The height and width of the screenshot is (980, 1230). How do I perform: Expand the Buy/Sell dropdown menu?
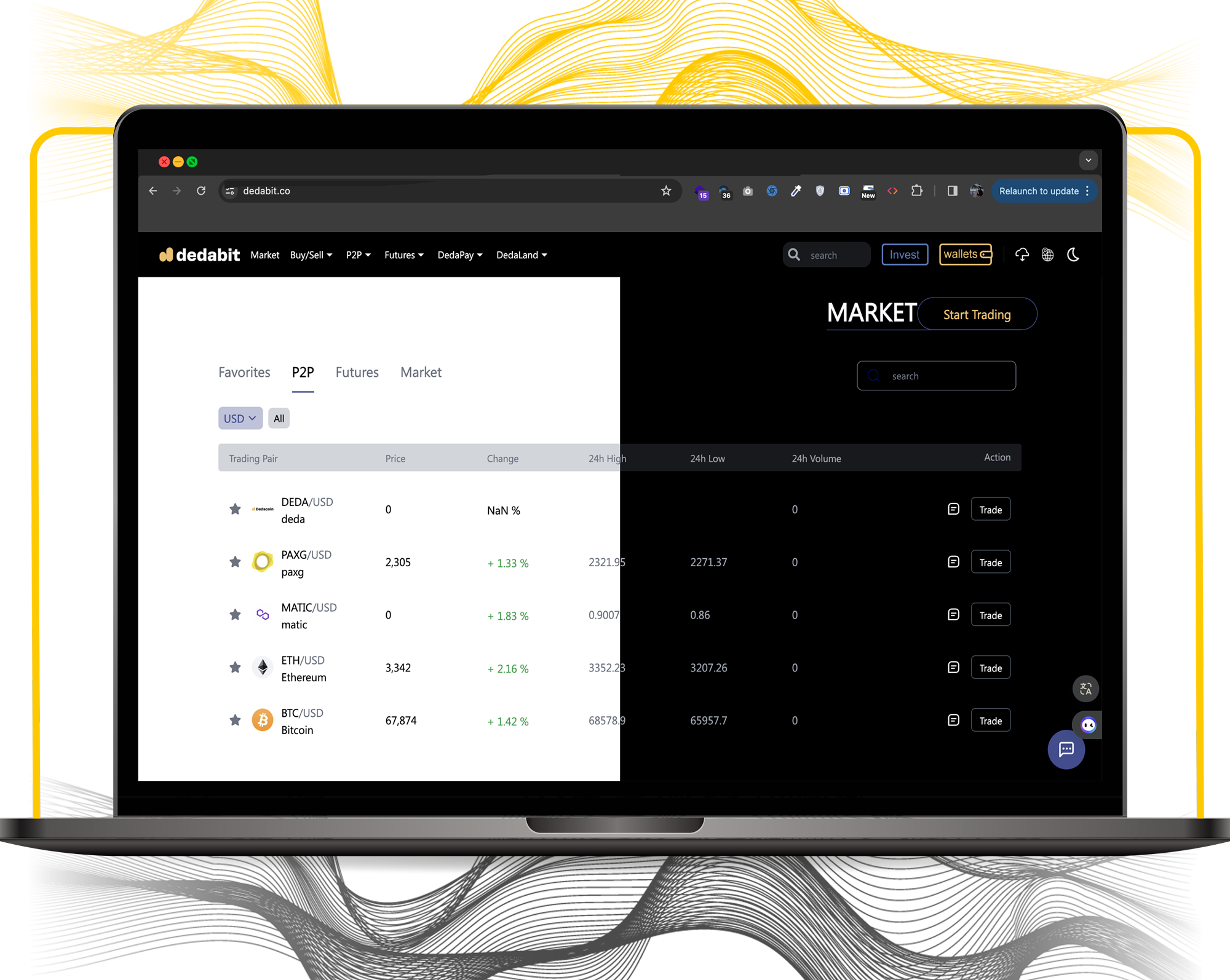(311, 255)
